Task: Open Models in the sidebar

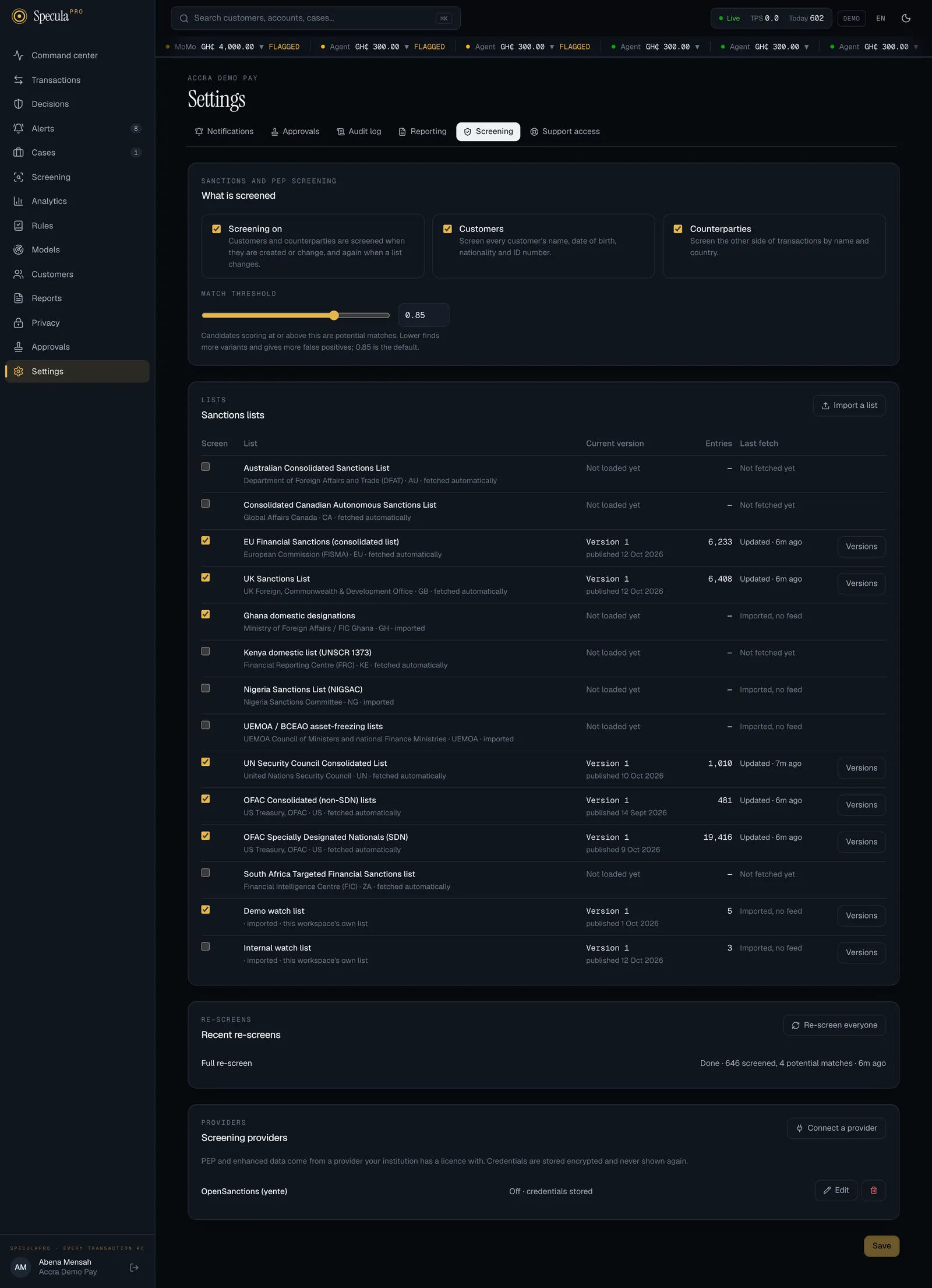Action: point(76,249)
